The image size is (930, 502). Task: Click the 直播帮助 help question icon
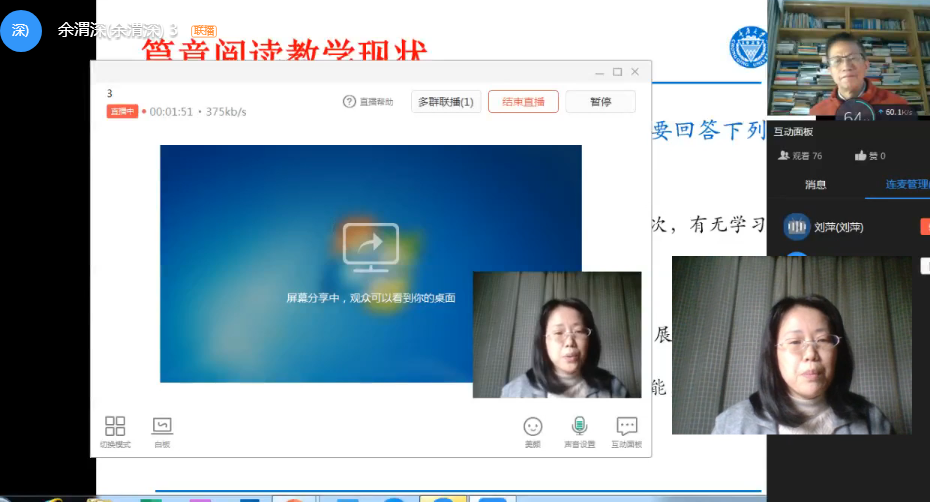click(349, 102)
